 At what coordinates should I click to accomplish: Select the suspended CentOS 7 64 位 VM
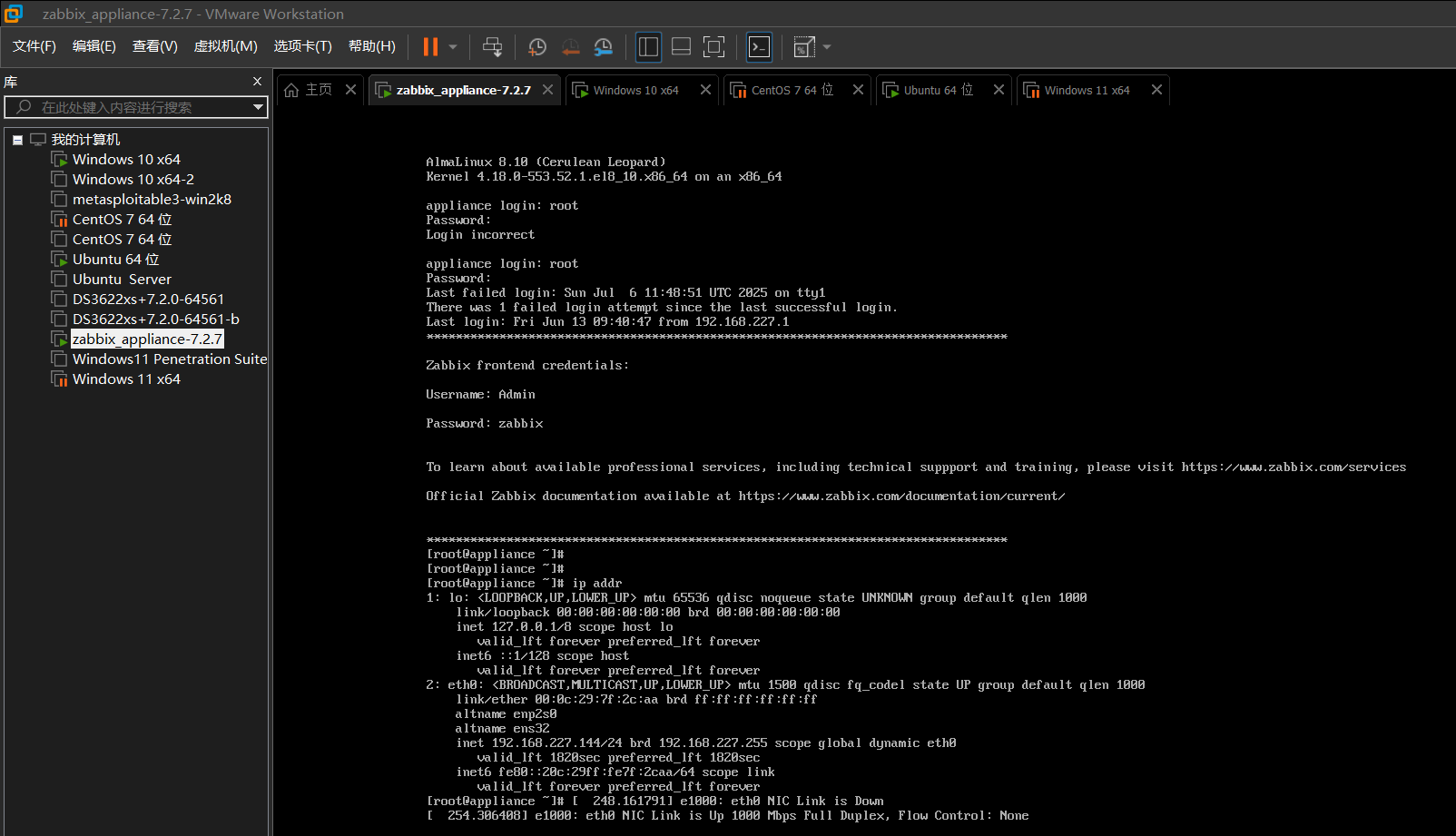(122, 220)
